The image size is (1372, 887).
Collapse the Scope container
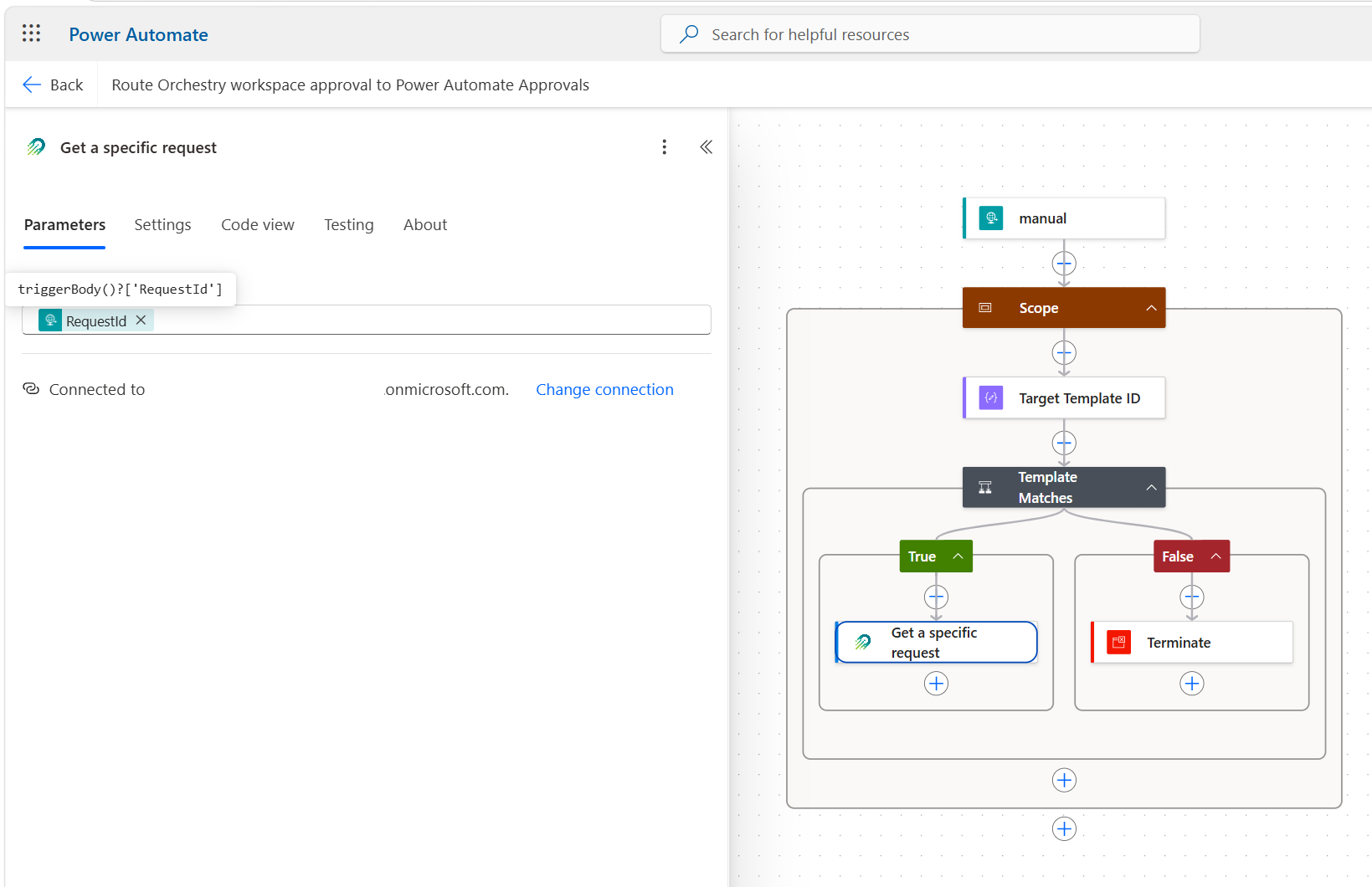coord(1152,308)
